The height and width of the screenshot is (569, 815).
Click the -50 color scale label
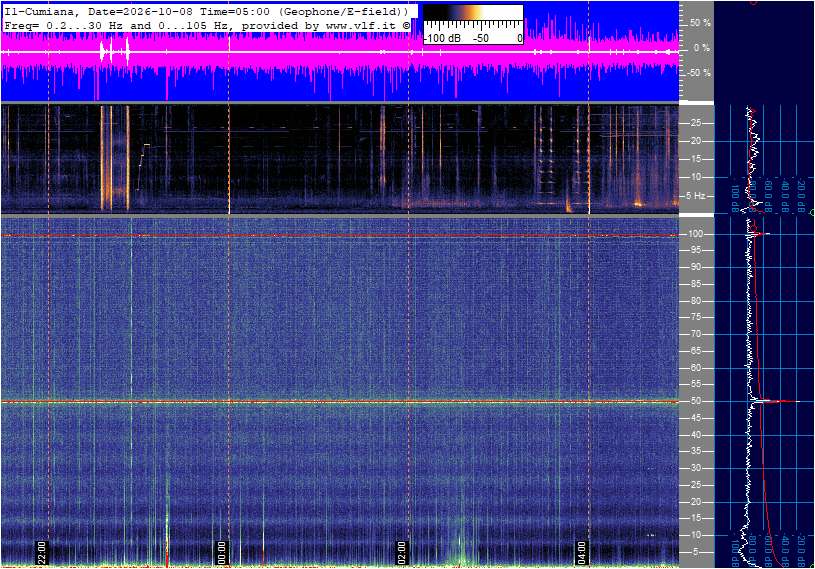tap(480, 38)
